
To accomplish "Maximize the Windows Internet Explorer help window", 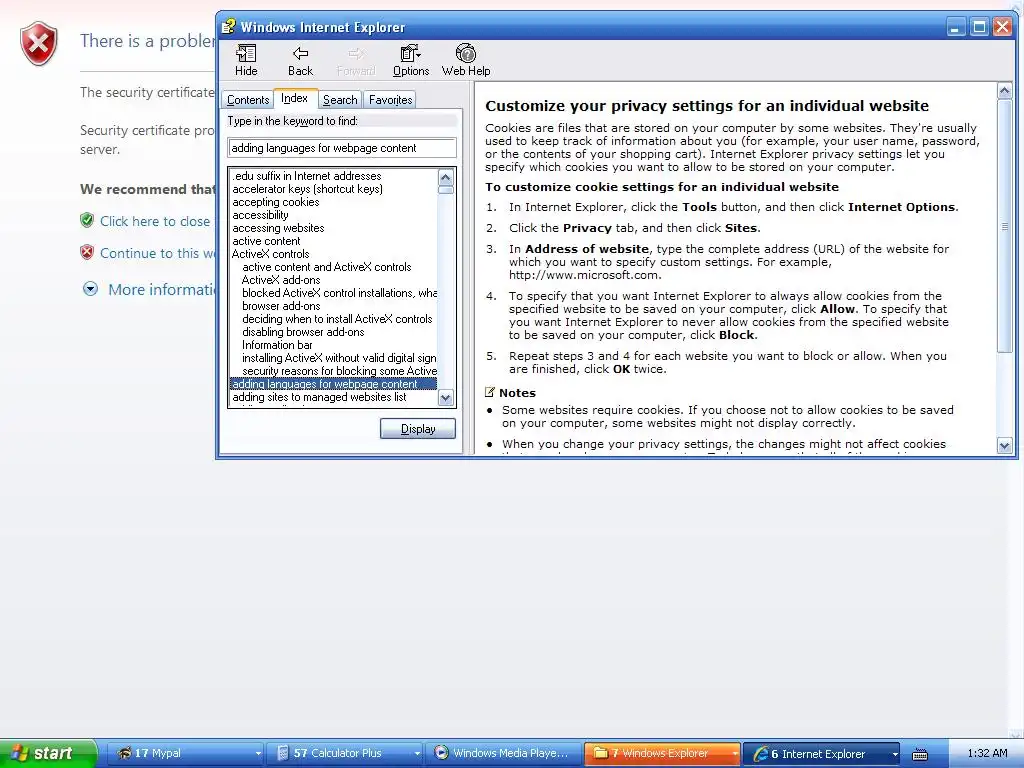I will [x=979, y=27].
